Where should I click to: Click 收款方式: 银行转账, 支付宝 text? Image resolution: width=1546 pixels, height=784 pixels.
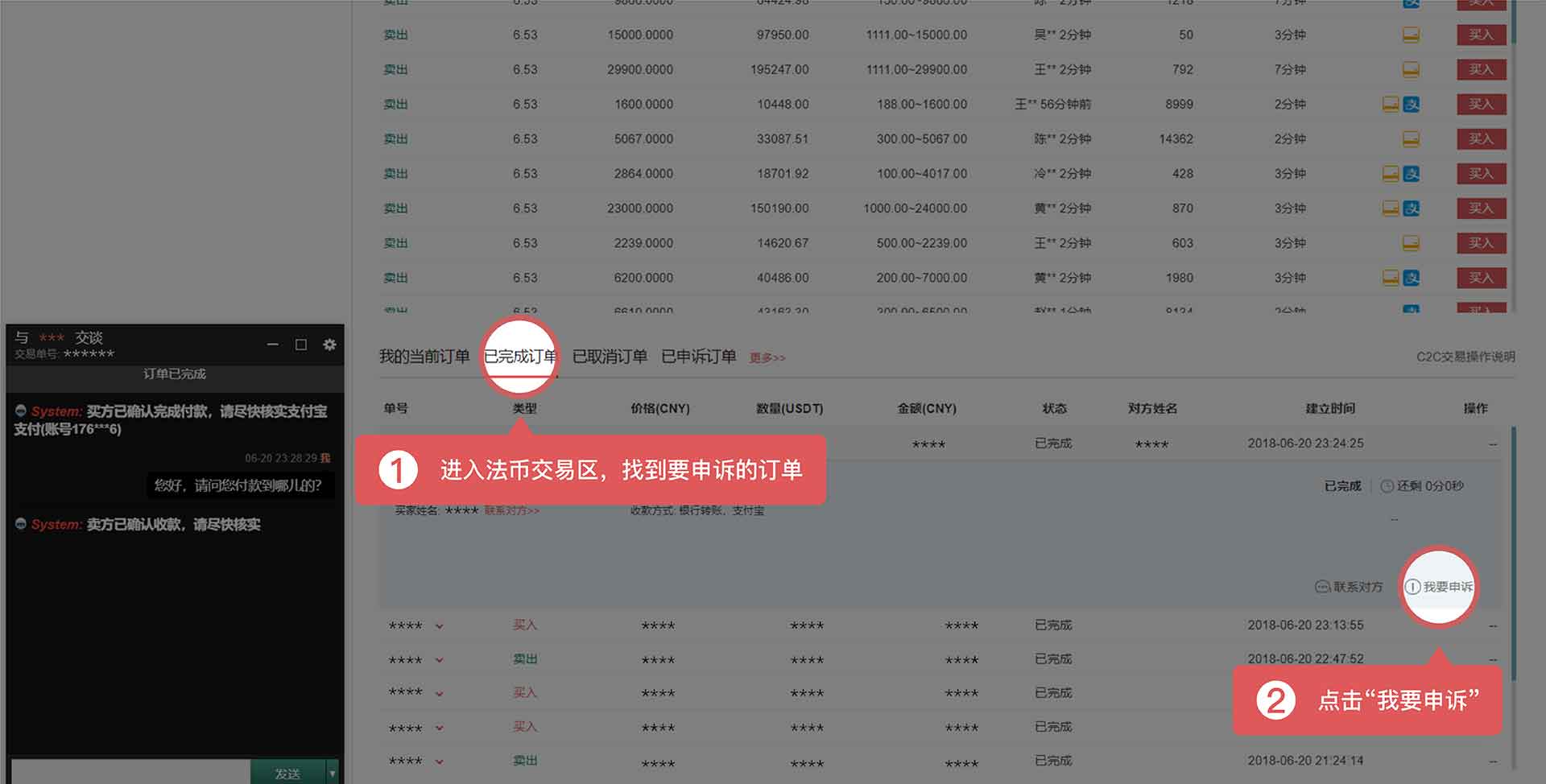tap(697, 510)
